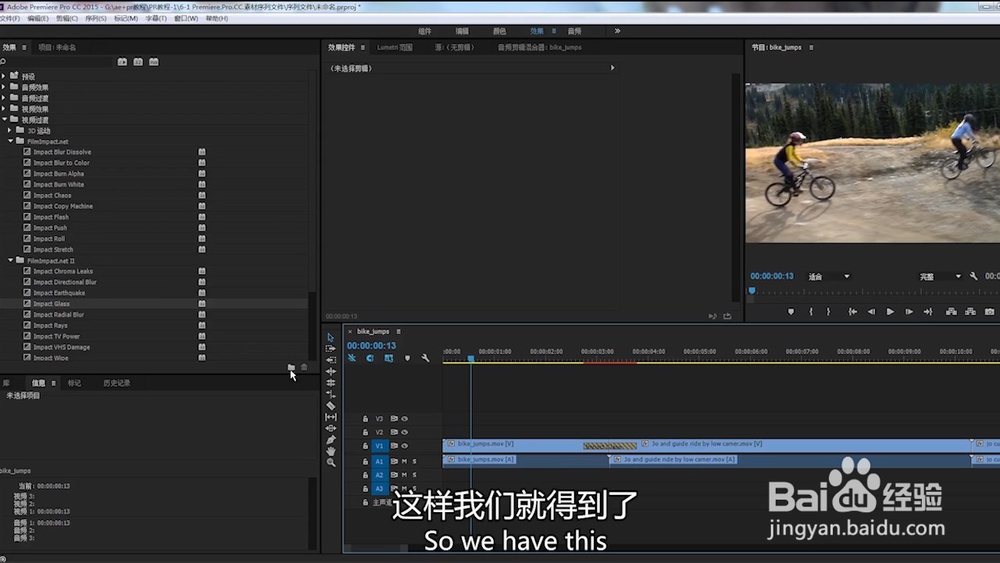This screenshot has height=563, width=1000.
Task: Expand the 预设 folder
Action: [4, 76]
